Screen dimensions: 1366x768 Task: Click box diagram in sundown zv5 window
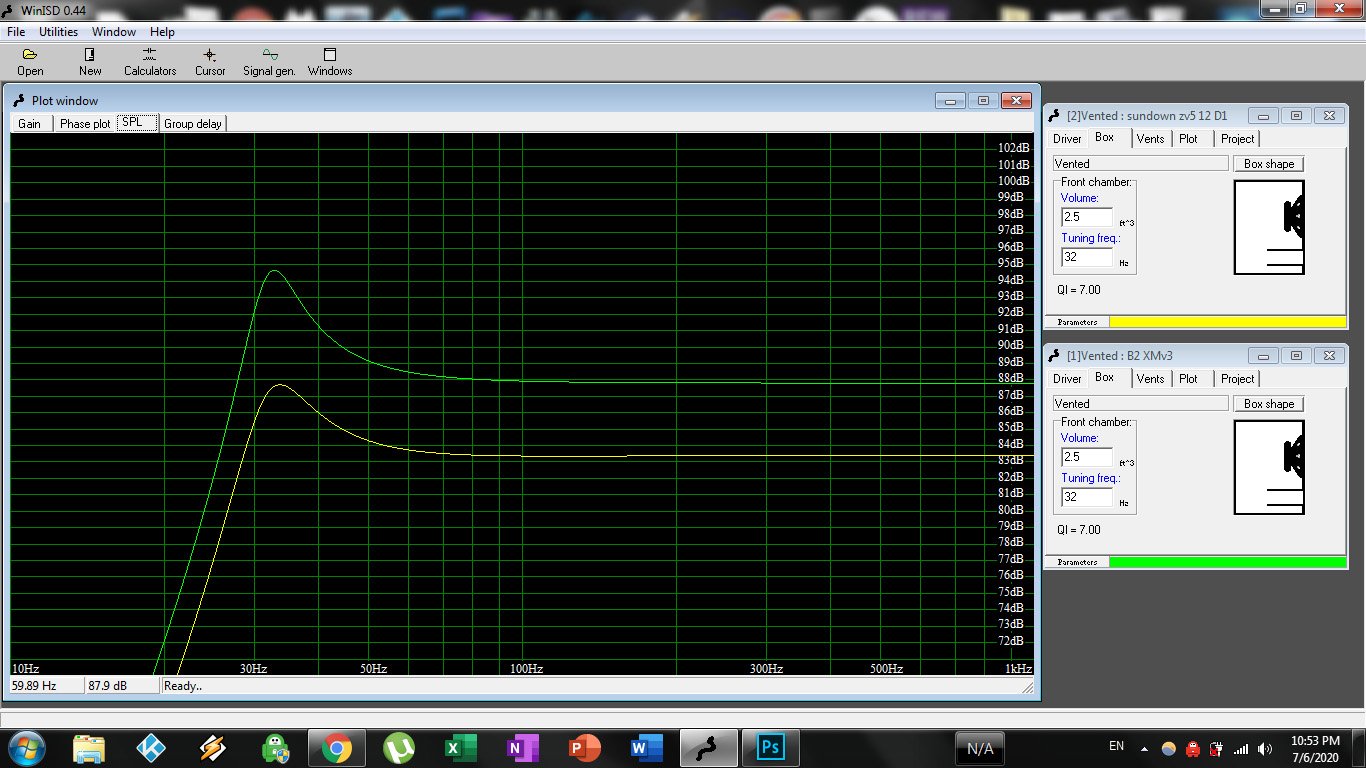click(1269, 227)
